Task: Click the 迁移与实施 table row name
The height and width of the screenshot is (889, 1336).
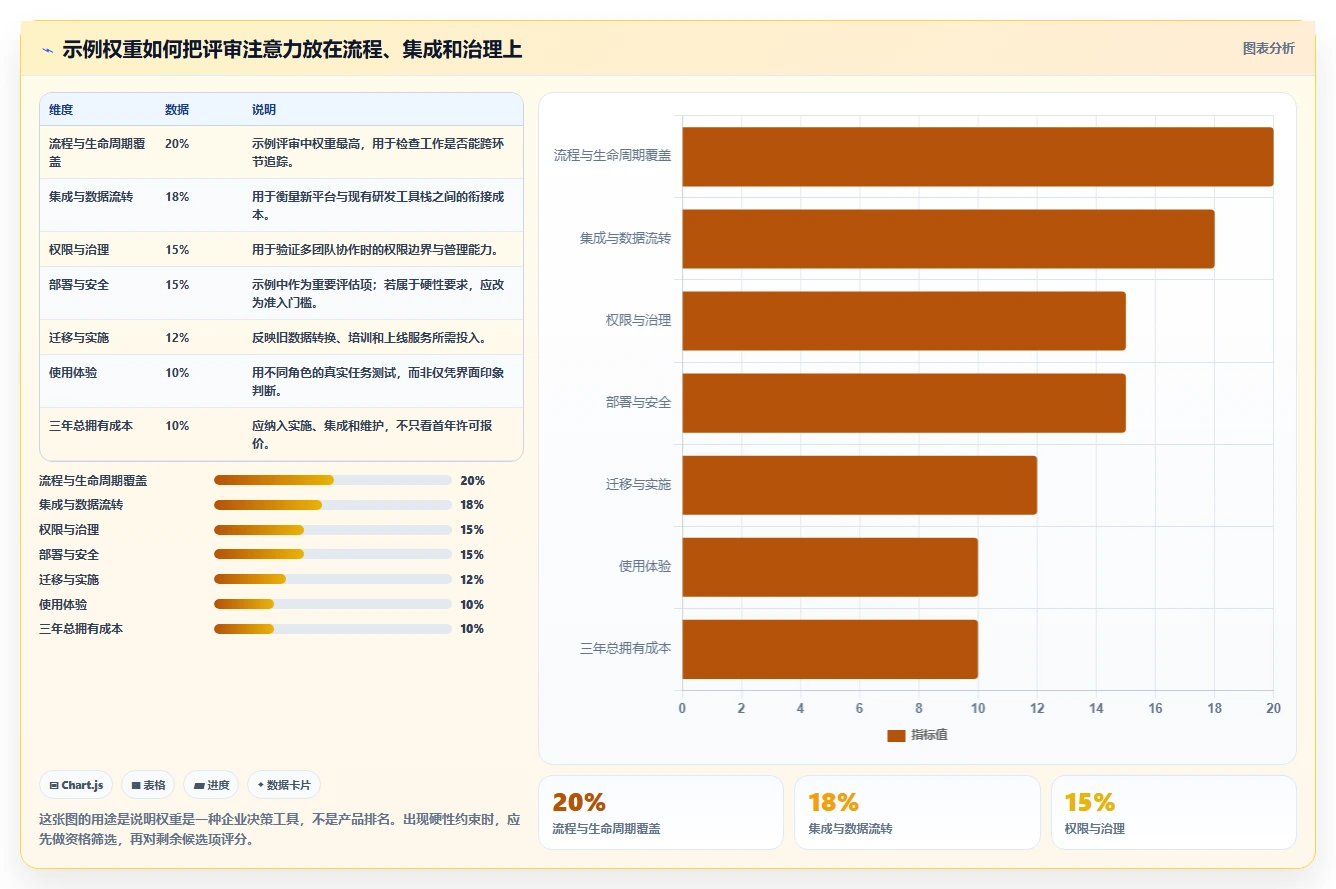Action: (79, 338)
